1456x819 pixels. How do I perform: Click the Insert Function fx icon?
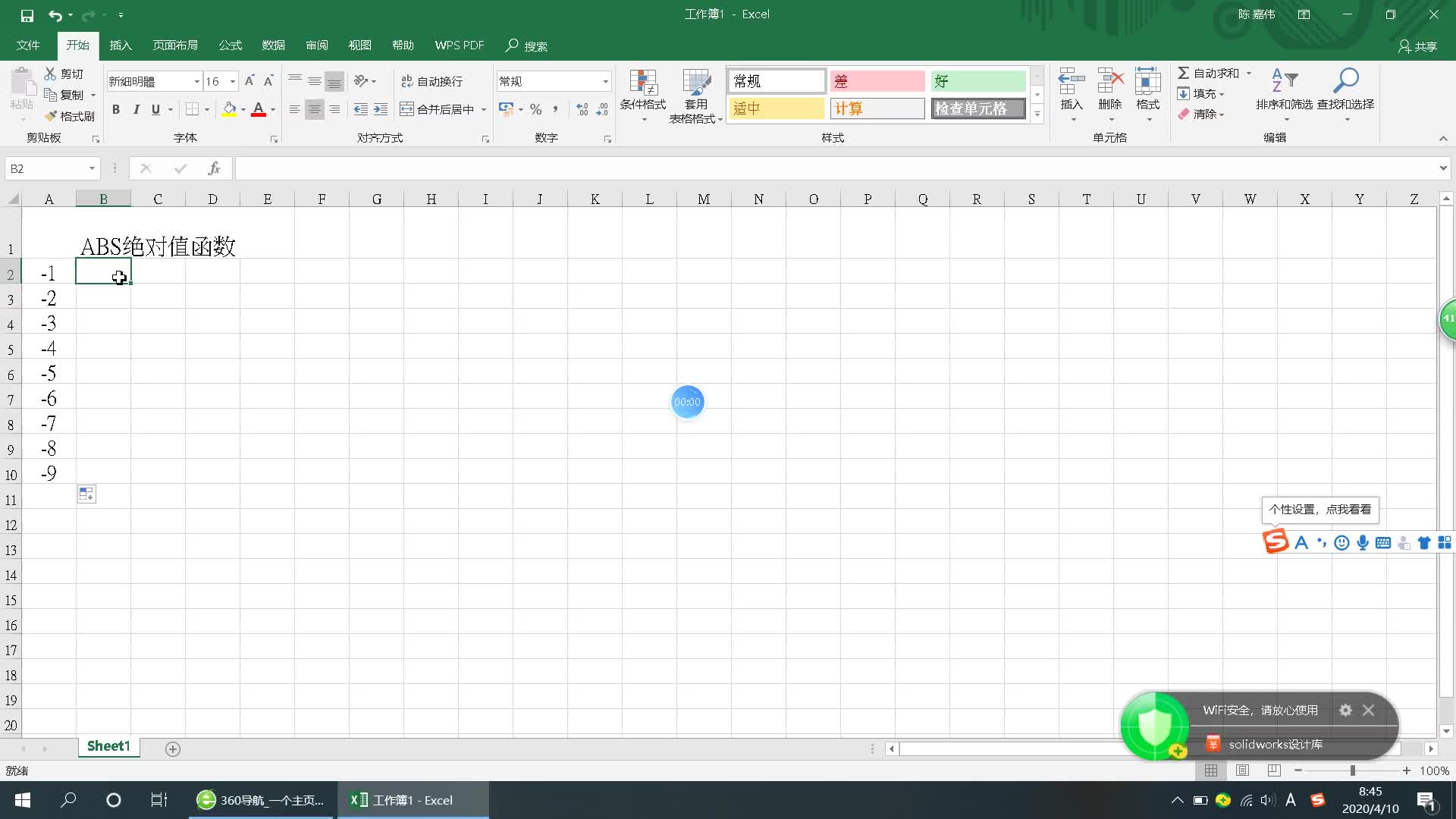coord(214,168)
